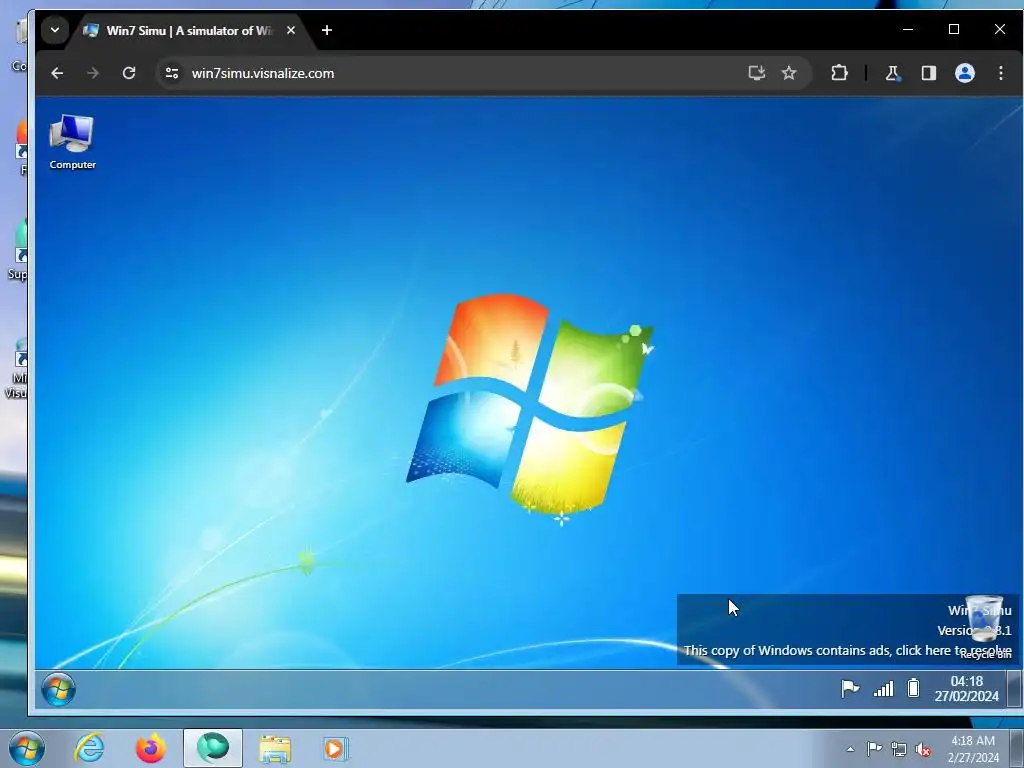The height and width of the screenshot is (768, 1024).
Task: Expand the tab search dropdown
Action: point(55,30)
